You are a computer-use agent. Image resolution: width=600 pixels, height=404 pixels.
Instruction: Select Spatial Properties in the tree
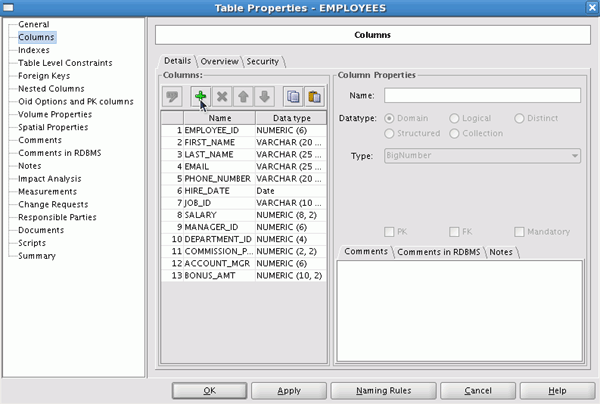[53, 127]
